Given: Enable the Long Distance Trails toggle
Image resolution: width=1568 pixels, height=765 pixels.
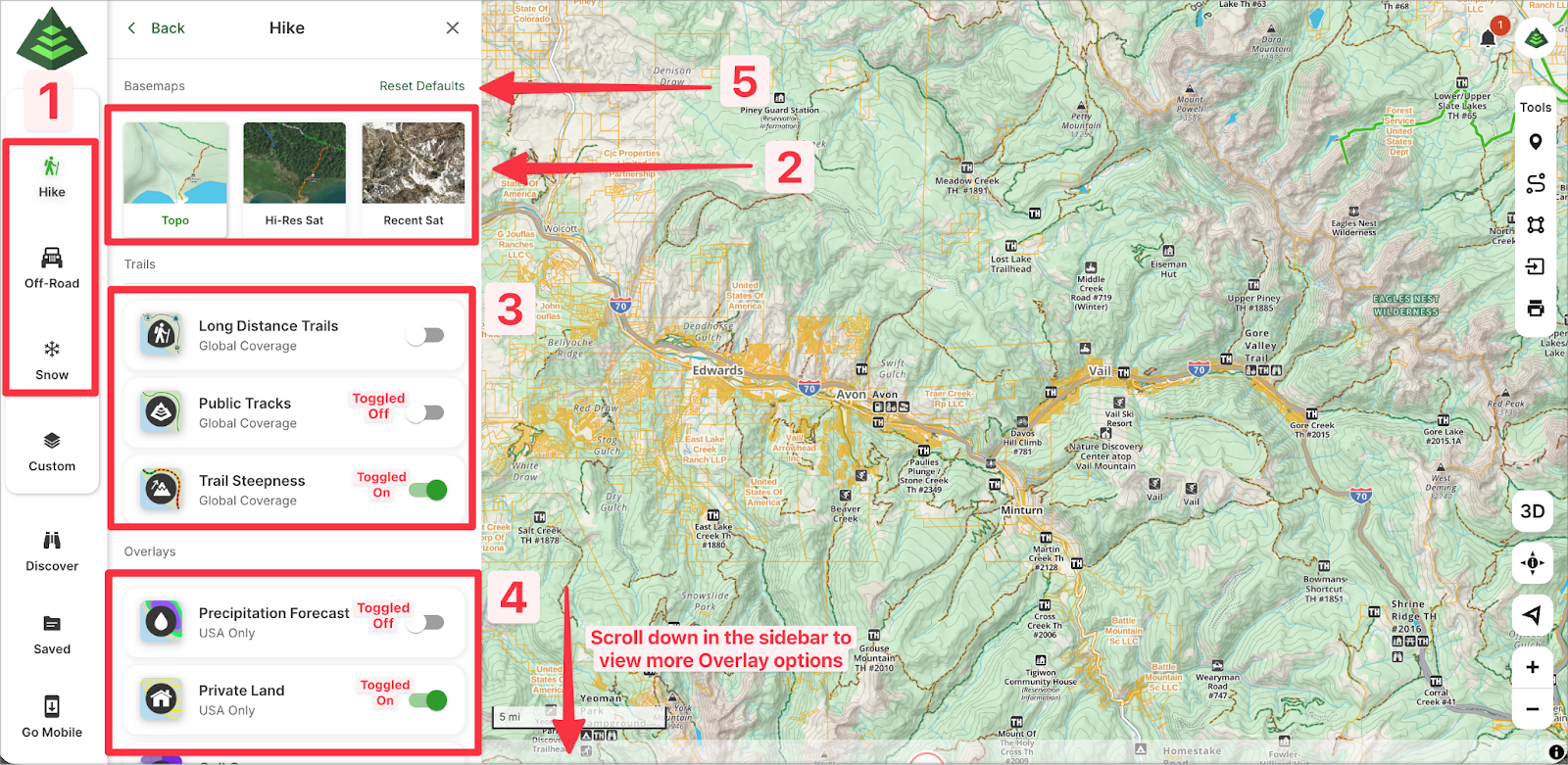Looking at the screenshot, I should click(x=426, y=335).
